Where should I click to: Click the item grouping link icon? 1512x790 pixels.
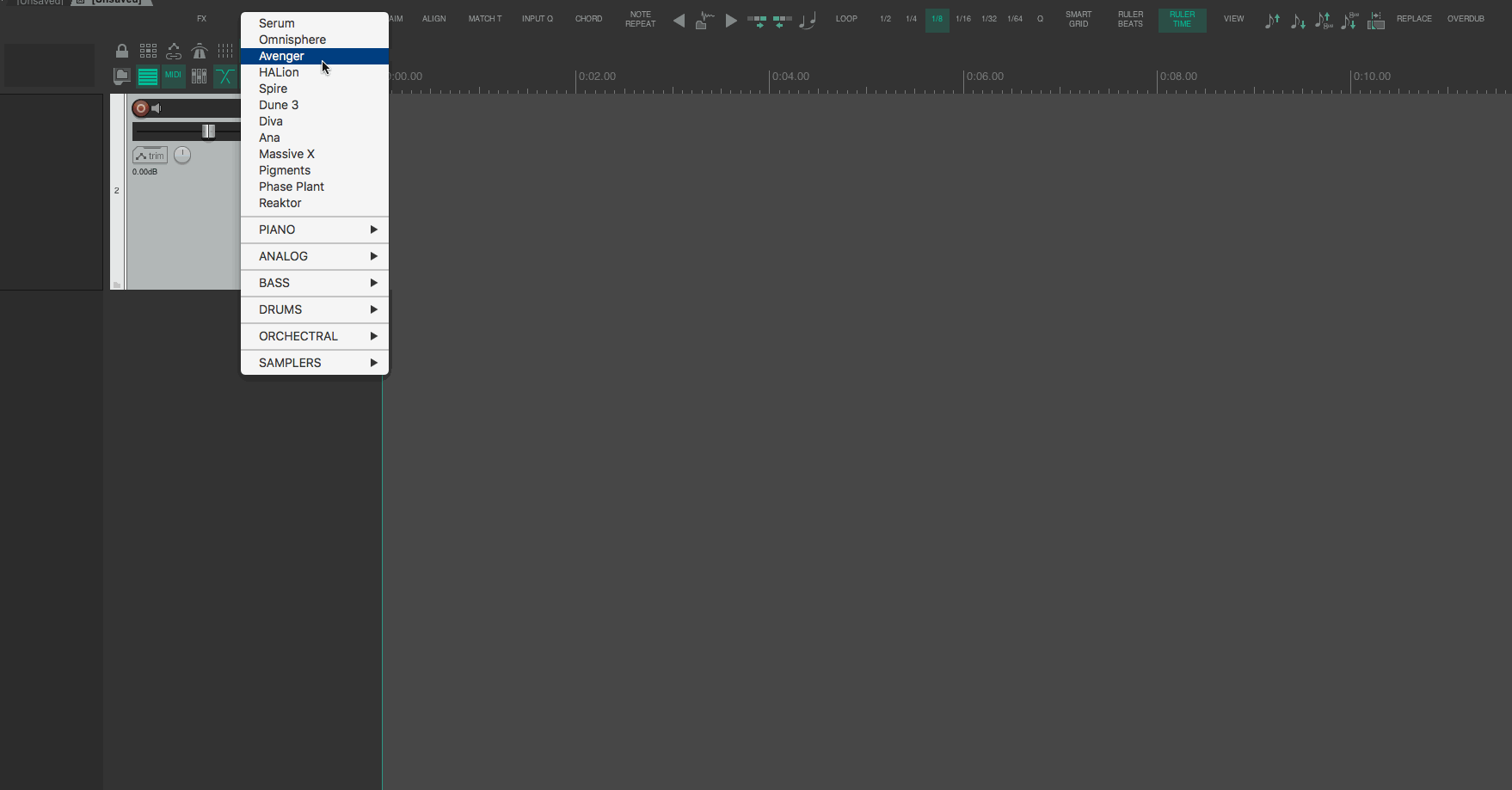click(174, 51)
